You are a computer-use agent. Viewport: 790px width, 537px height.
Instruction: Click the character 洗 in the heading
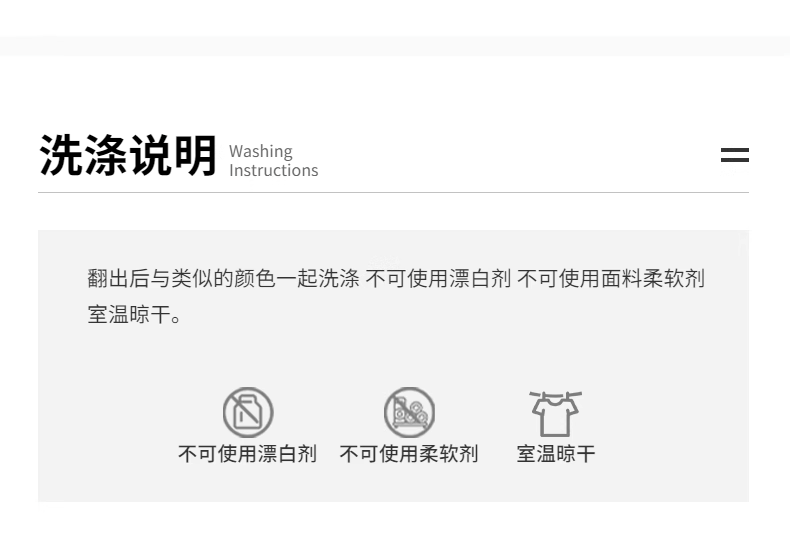click(x=61, y=156)
